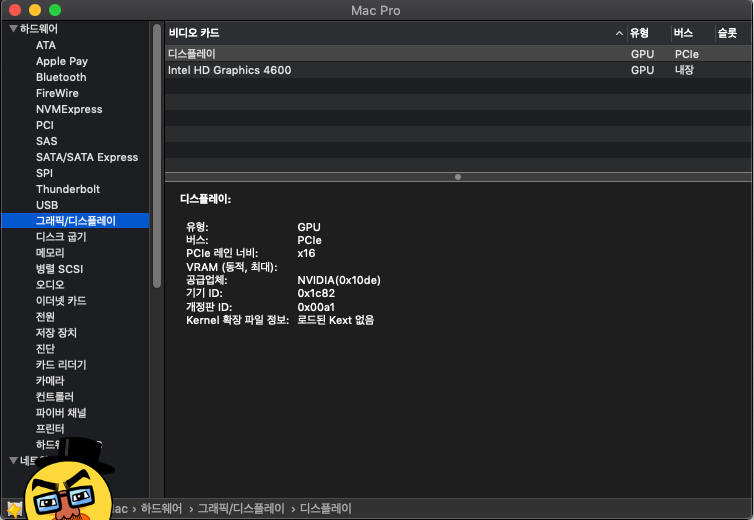Select 메모리 in the hardware list
The height and width of the screenshot is (520, 754).
[x=50, y=253]
